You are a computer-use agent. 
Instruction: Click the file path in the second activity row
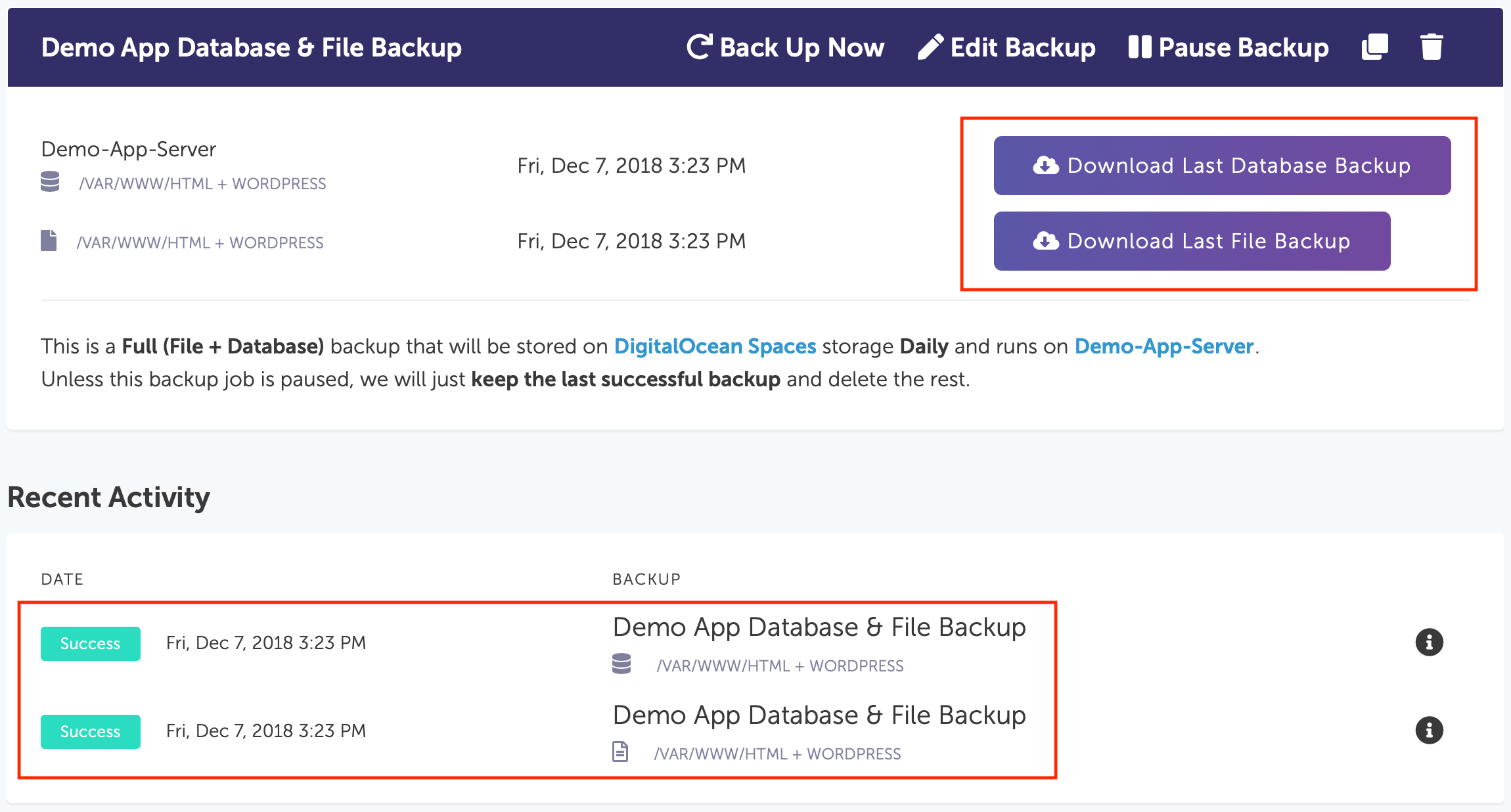click(x=777, y=754)
